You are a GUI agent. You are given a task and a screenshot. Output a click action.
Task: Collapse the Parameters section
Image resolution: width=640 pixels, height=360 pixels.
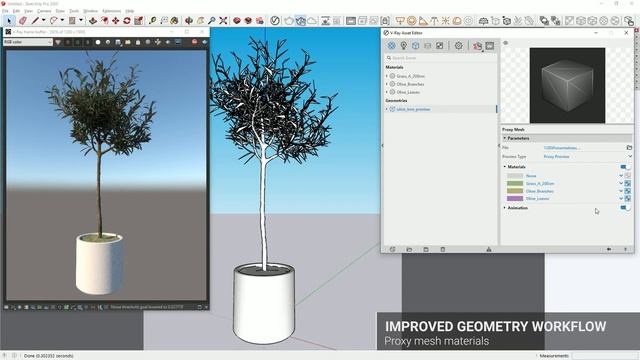click(505, 138)
